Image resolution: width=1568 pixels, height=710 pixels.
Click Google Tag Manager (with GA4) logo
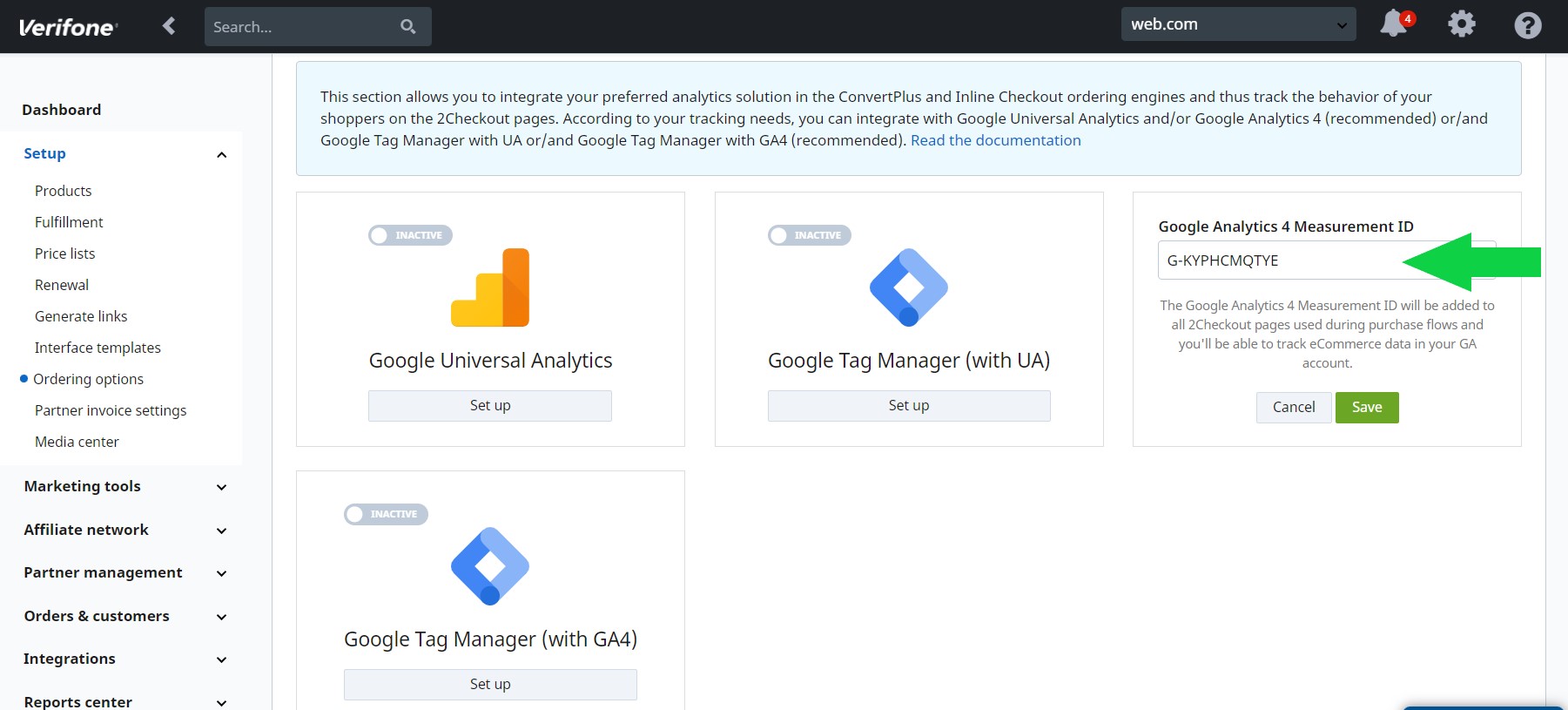coord(490,566)
